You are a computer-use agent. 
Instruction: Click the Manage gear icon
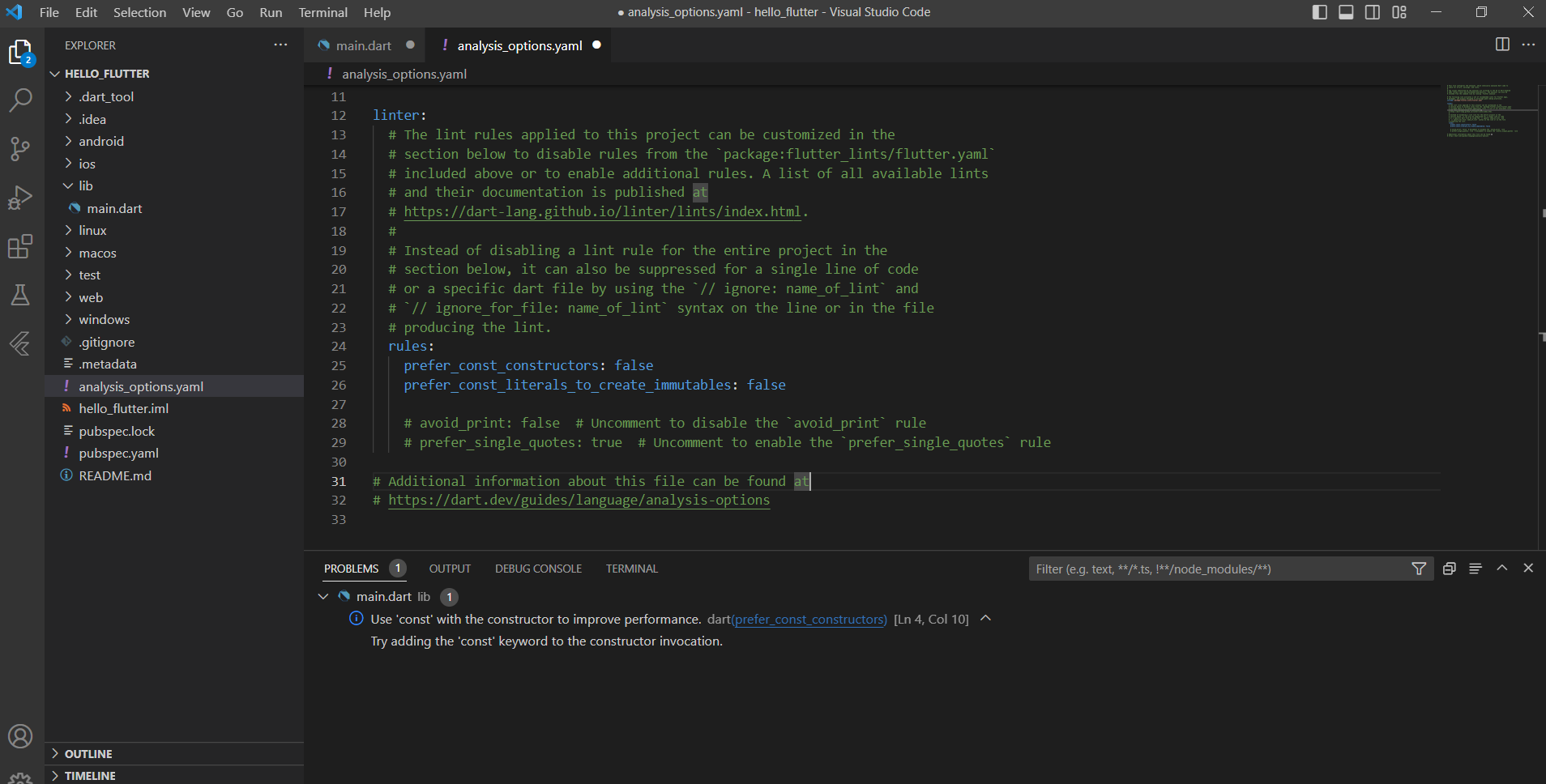click(x=20, y=778)
